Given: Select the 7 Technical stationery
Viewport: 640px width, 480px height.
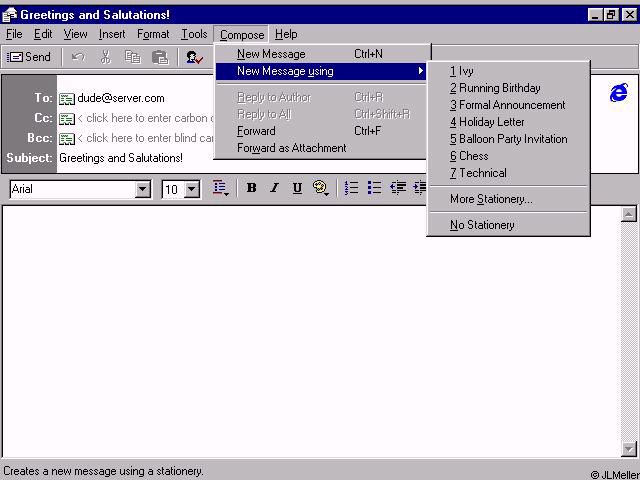Looking at the screenshot, I should pos(508,173).
